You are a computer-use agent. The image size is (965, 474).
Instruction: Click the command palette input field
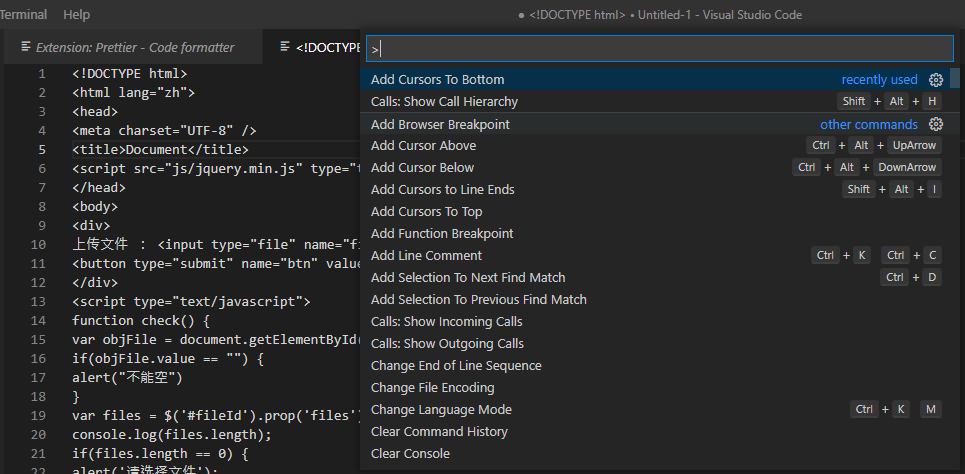coord(660,48)
